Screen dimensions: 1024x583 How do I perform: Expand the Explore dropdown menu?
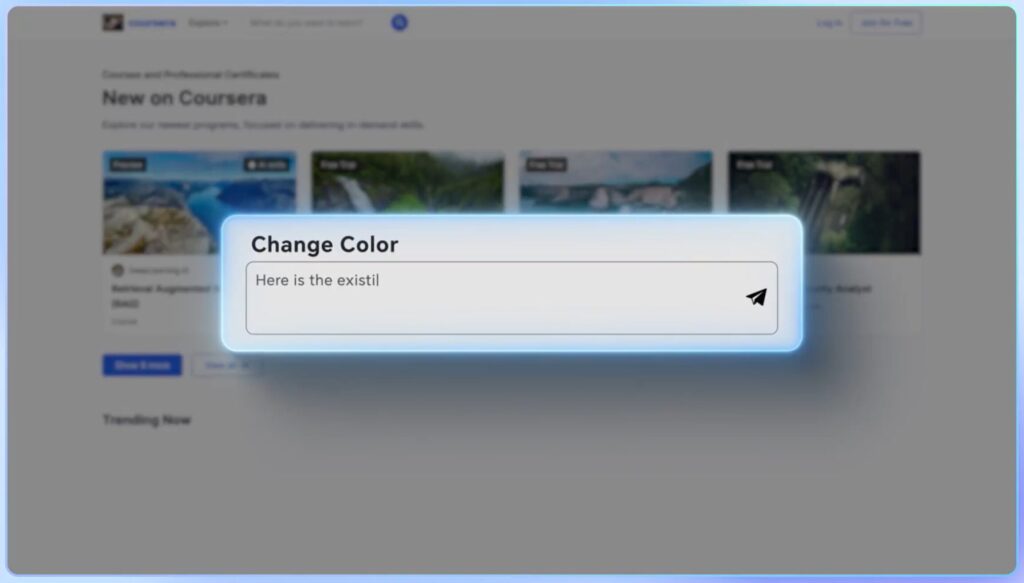[209, 23]
